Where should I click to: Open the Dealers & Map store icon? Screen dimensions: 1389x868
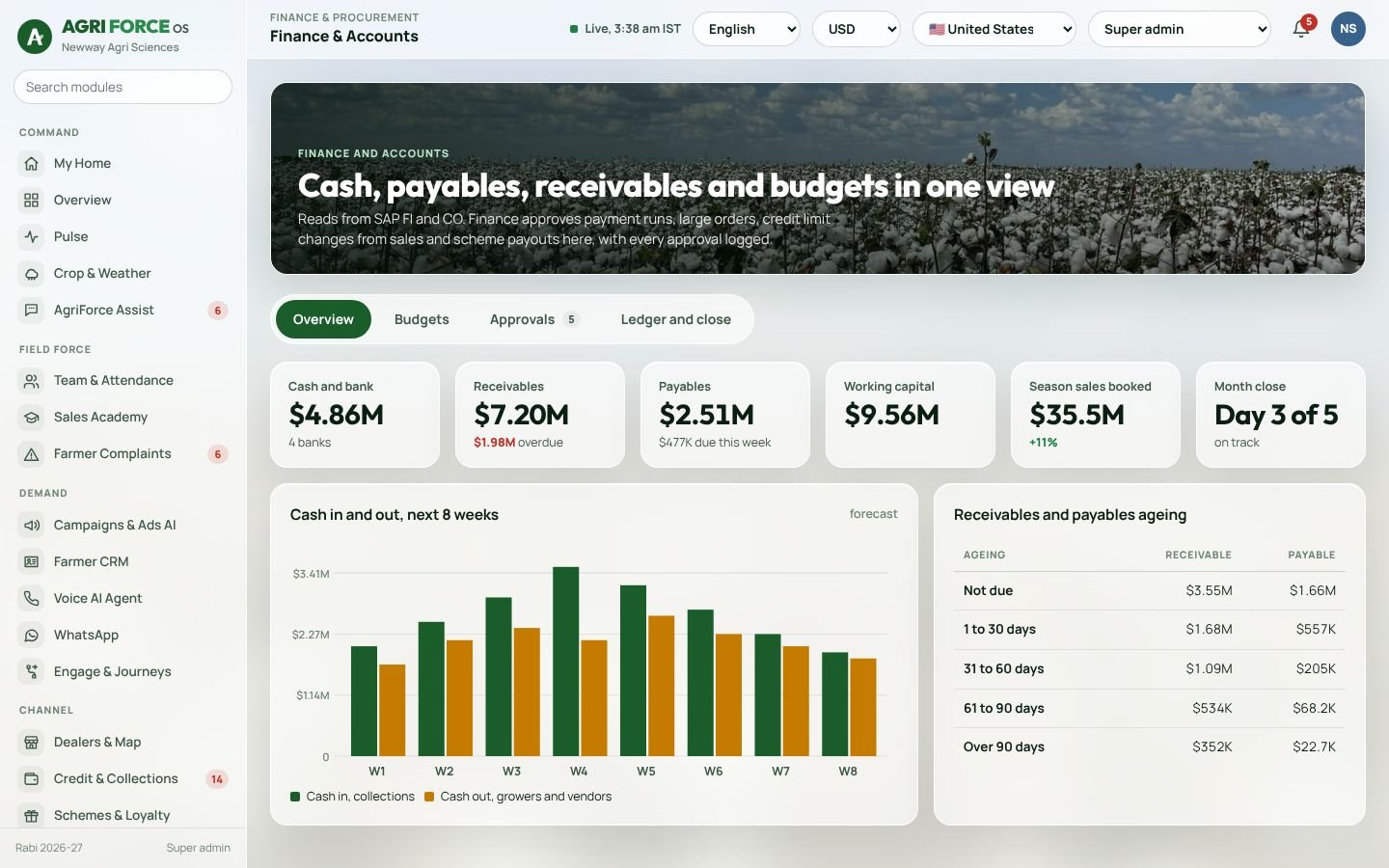32,743
